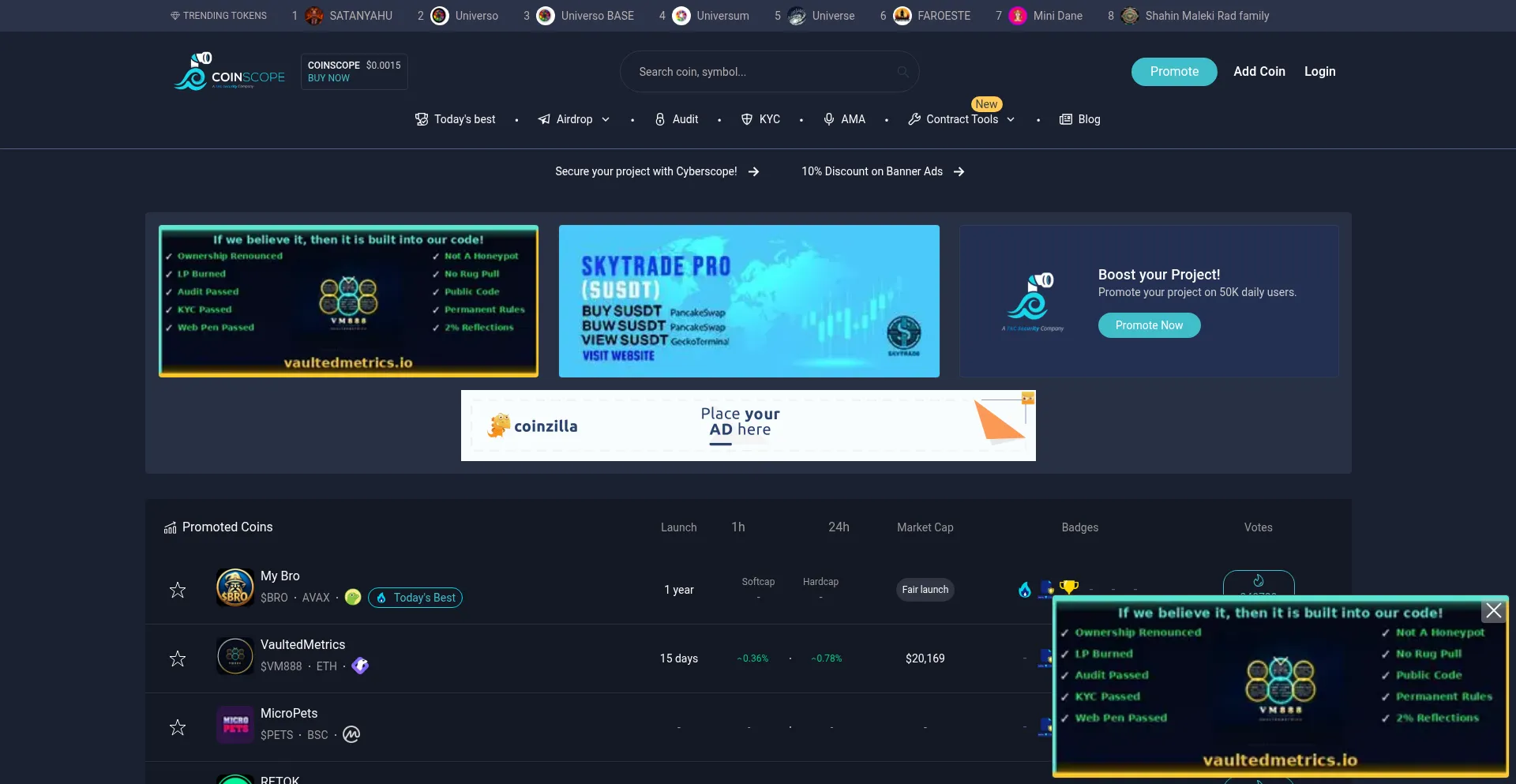Screen dimensions: 1516x784
Task: Click the Badges column header
Action: tap(1080, 527)
